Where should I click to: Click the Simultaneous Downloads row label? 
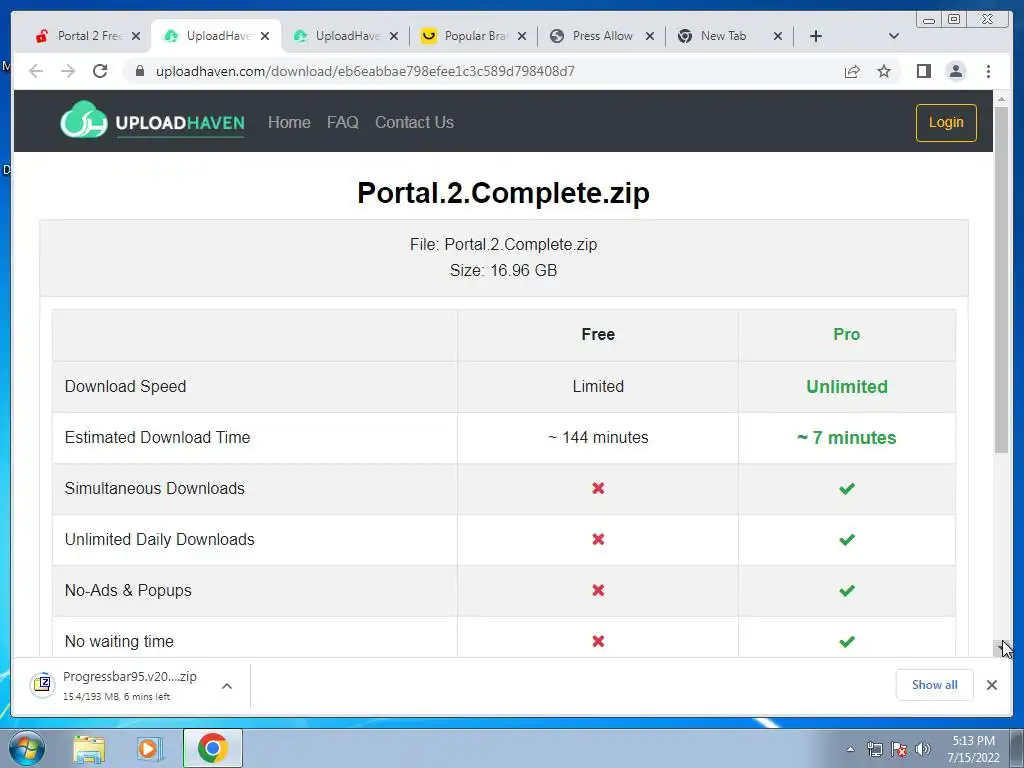[x=155, y=488]
